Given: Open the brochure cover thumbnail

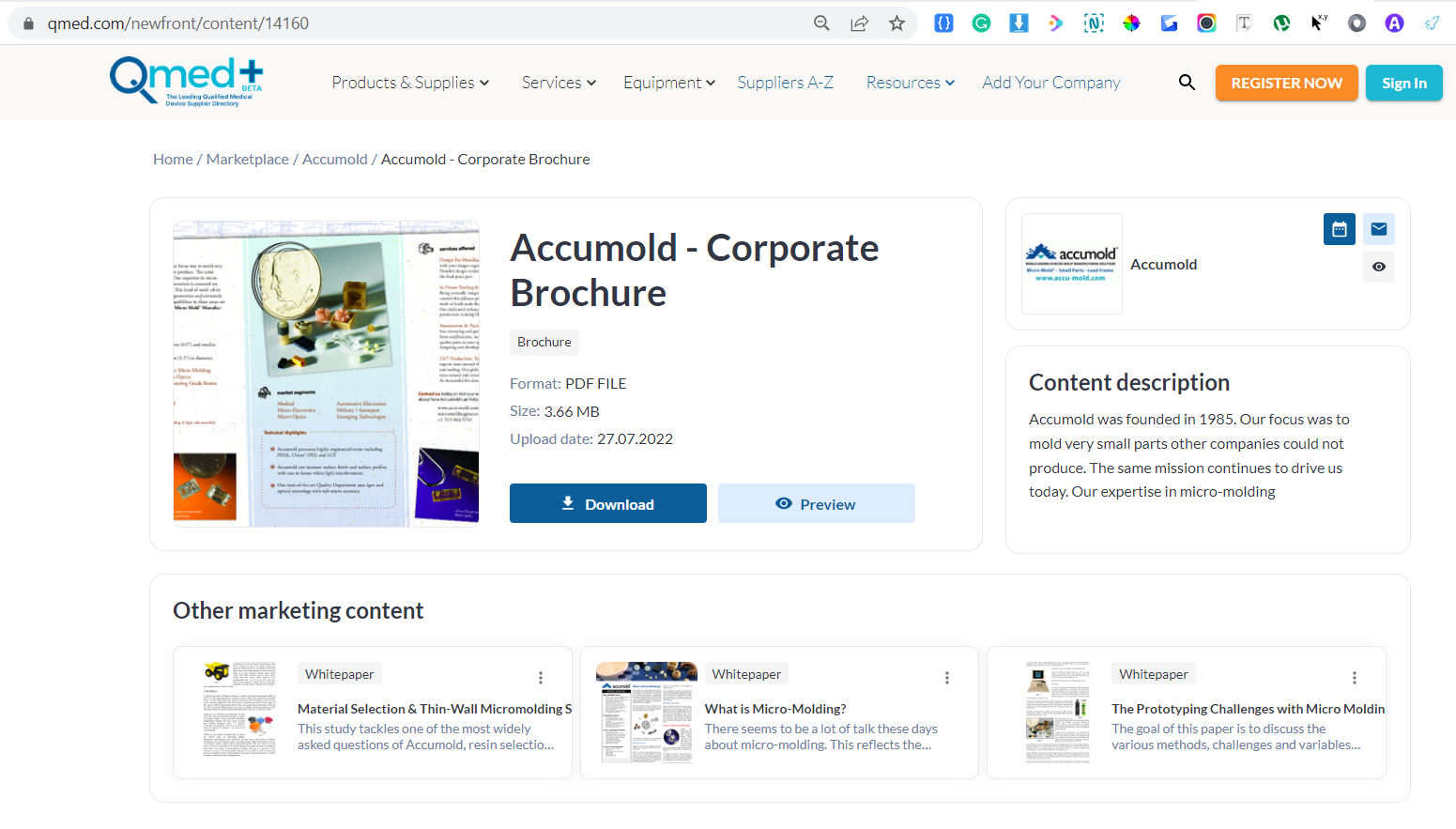Looking at the screenshot, I should click(x=327, y=374).
